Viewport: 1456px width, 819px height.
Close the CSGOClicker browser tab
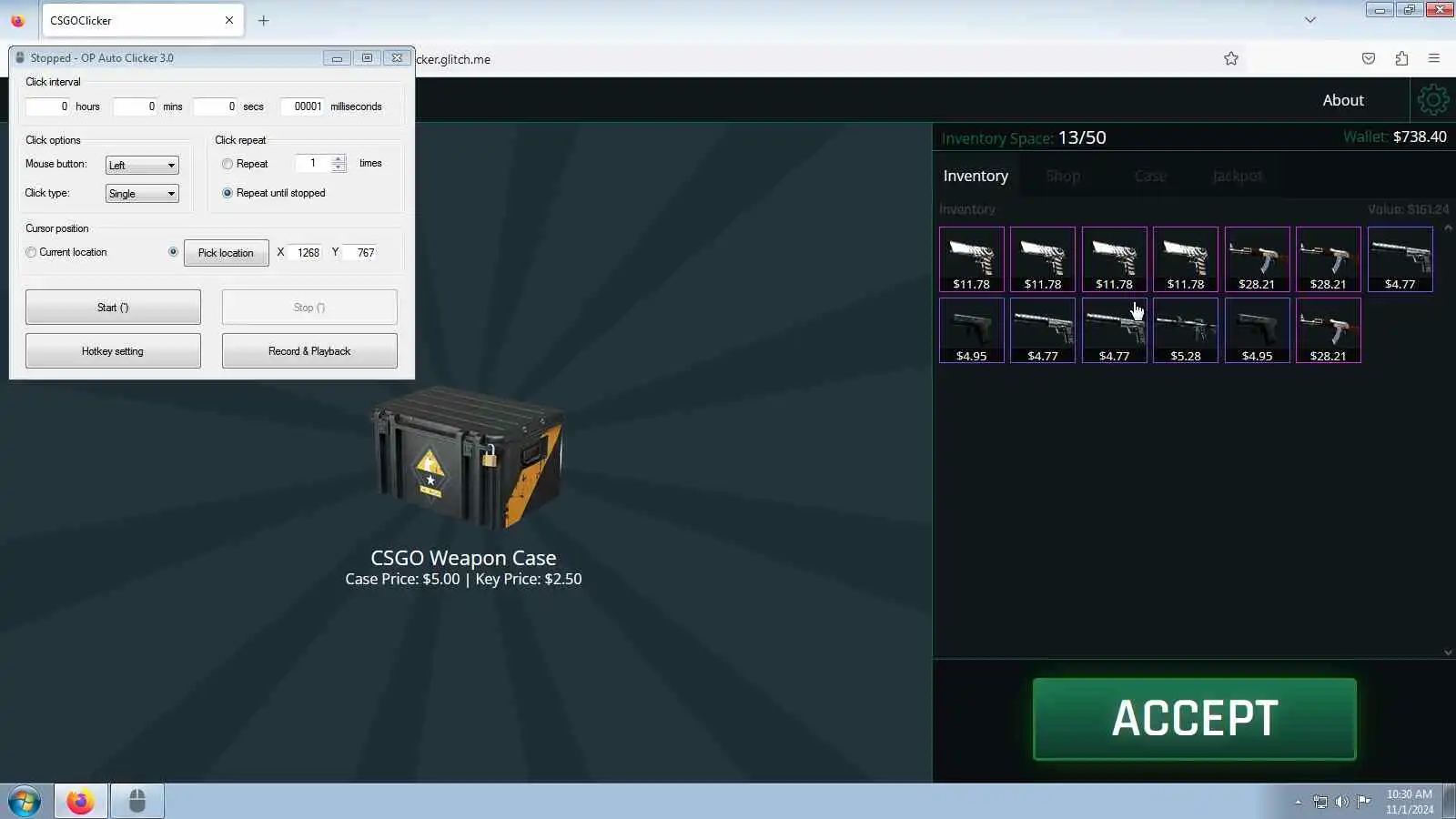coord(229,20)
